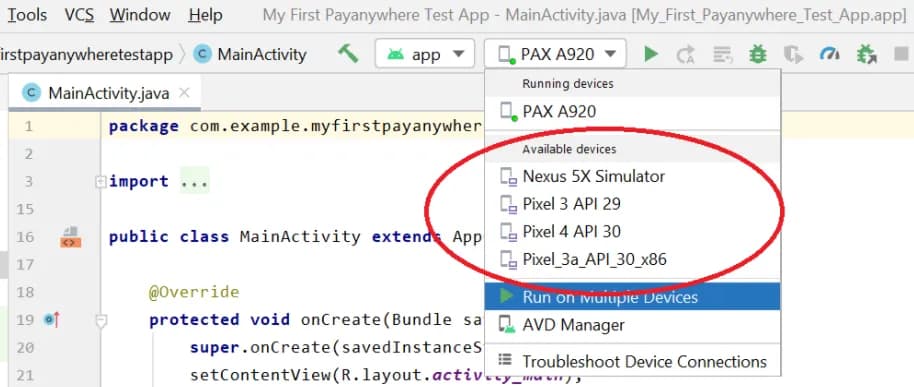The image size is (914, 387).
Task: Click the related XML file gutter icon
Action: 71,237
